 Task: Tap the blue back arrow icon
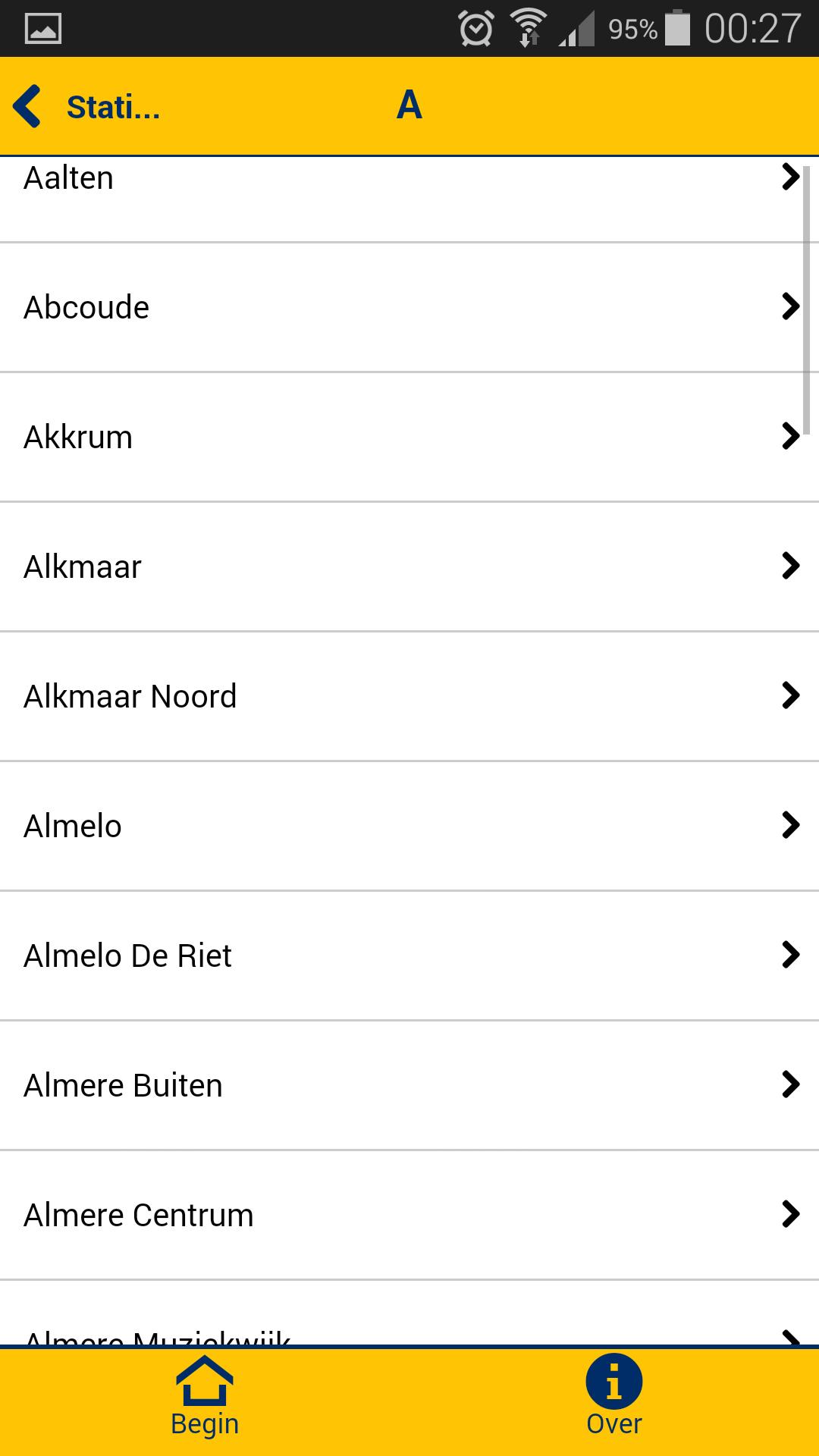point(27,106)
